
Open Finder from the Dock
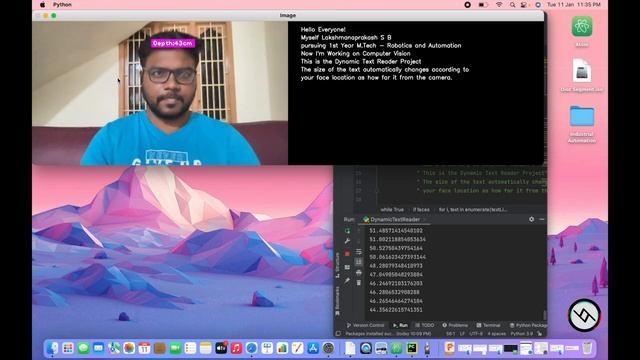click(x=52, y=348)
